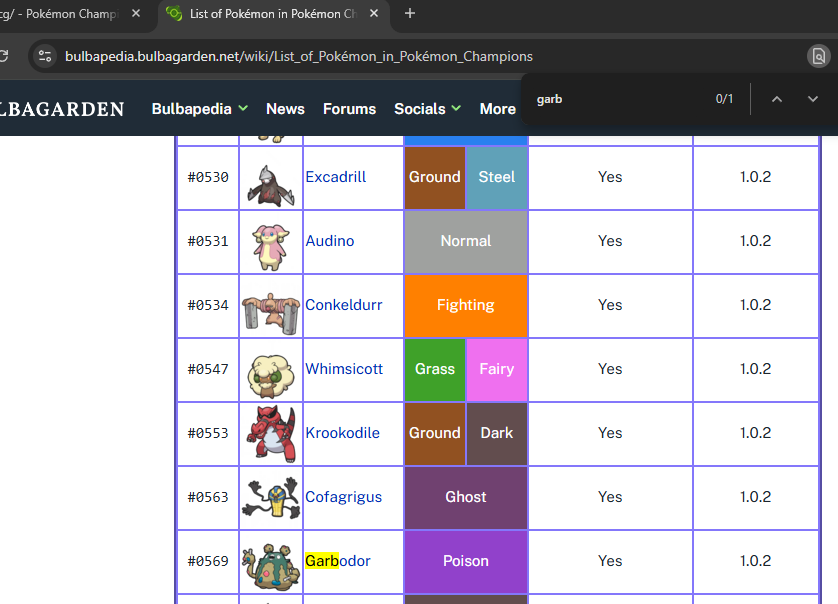The image size is (838, 604).
Task: Click the 1.0.2 version in Audino row
Action: (756, 241)
